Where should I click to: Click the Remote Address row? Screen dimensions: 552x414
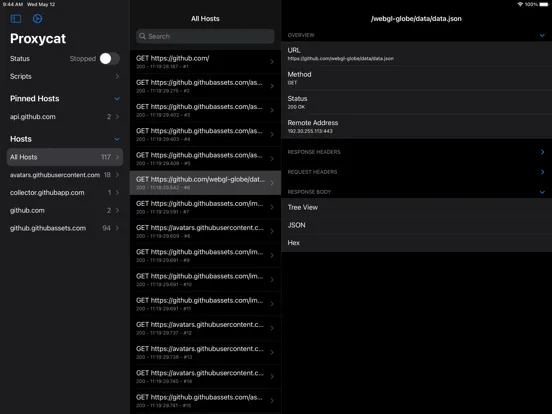(x=417, y=126)
